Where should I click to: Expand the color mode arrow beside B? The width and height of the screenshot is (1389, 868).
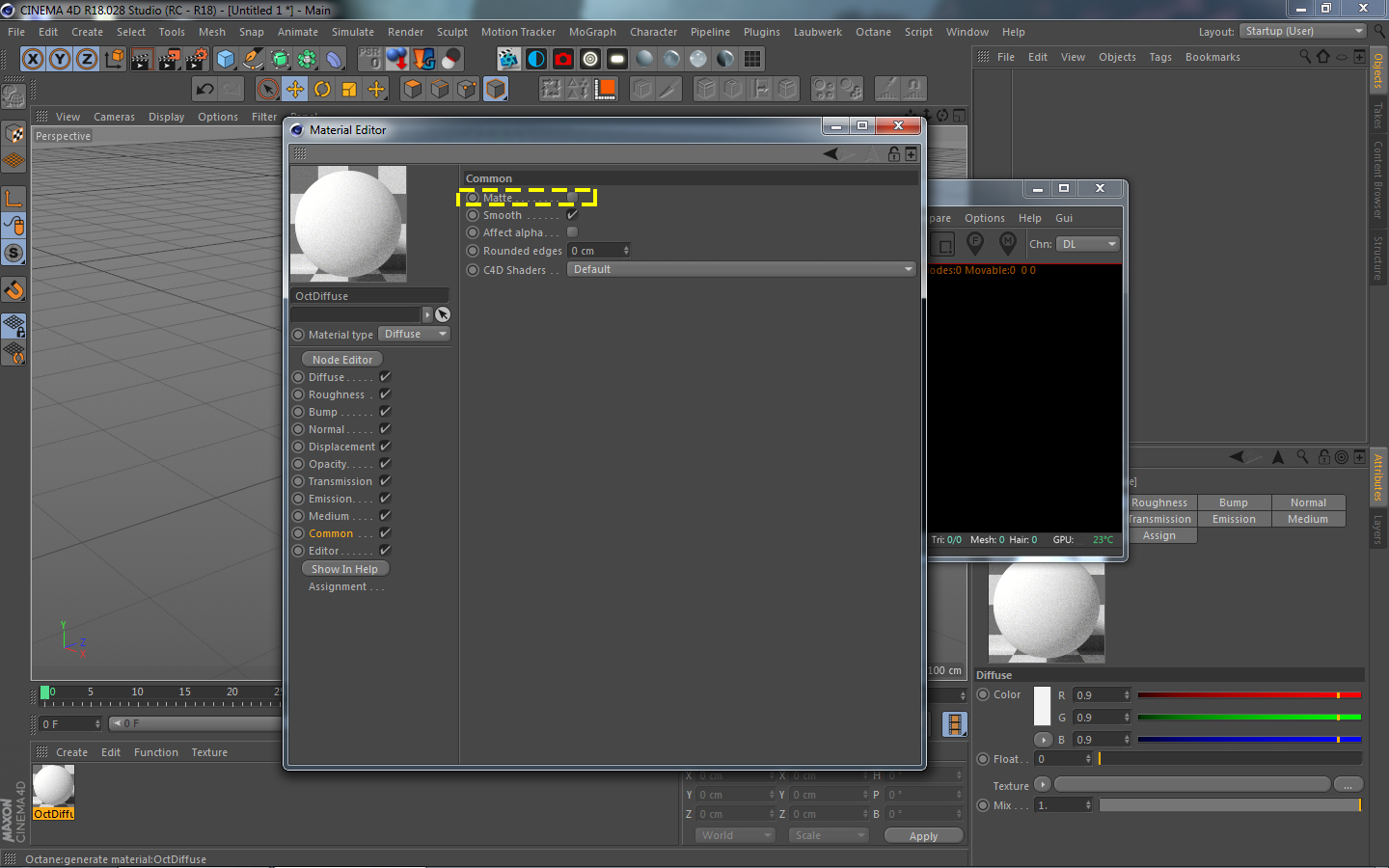1043,740
